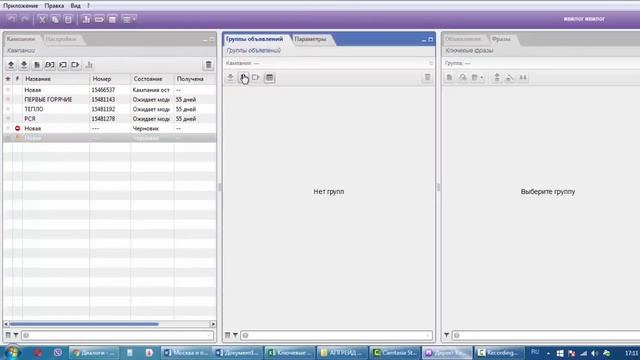This screenshot has height=360, width=640.
Task: Select the Новая draft row with red stop icon
Action: point(109,129)
